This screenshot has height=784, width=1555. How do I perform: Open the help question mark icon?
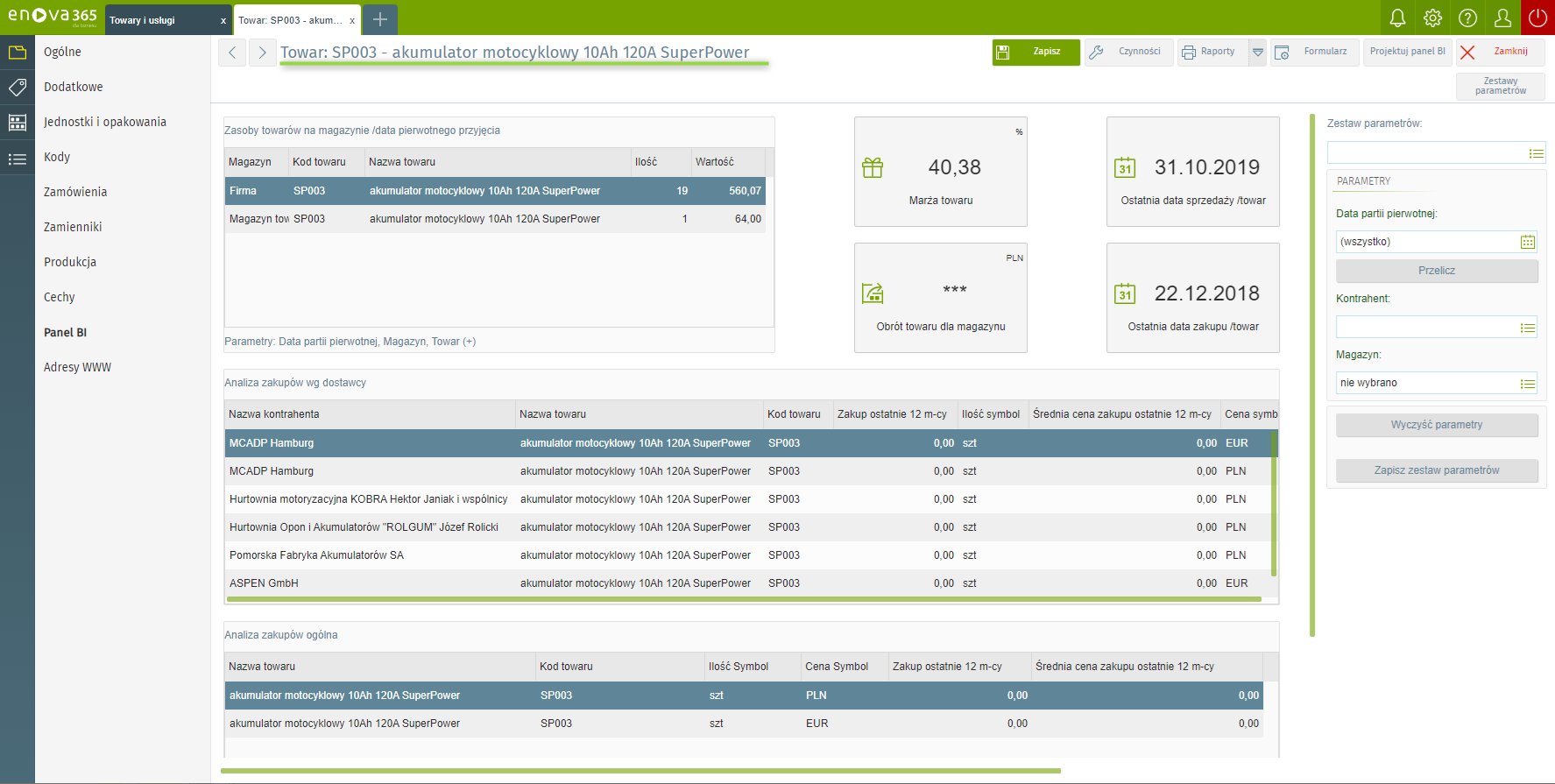pyautogui.click(x=1467, y=18)
